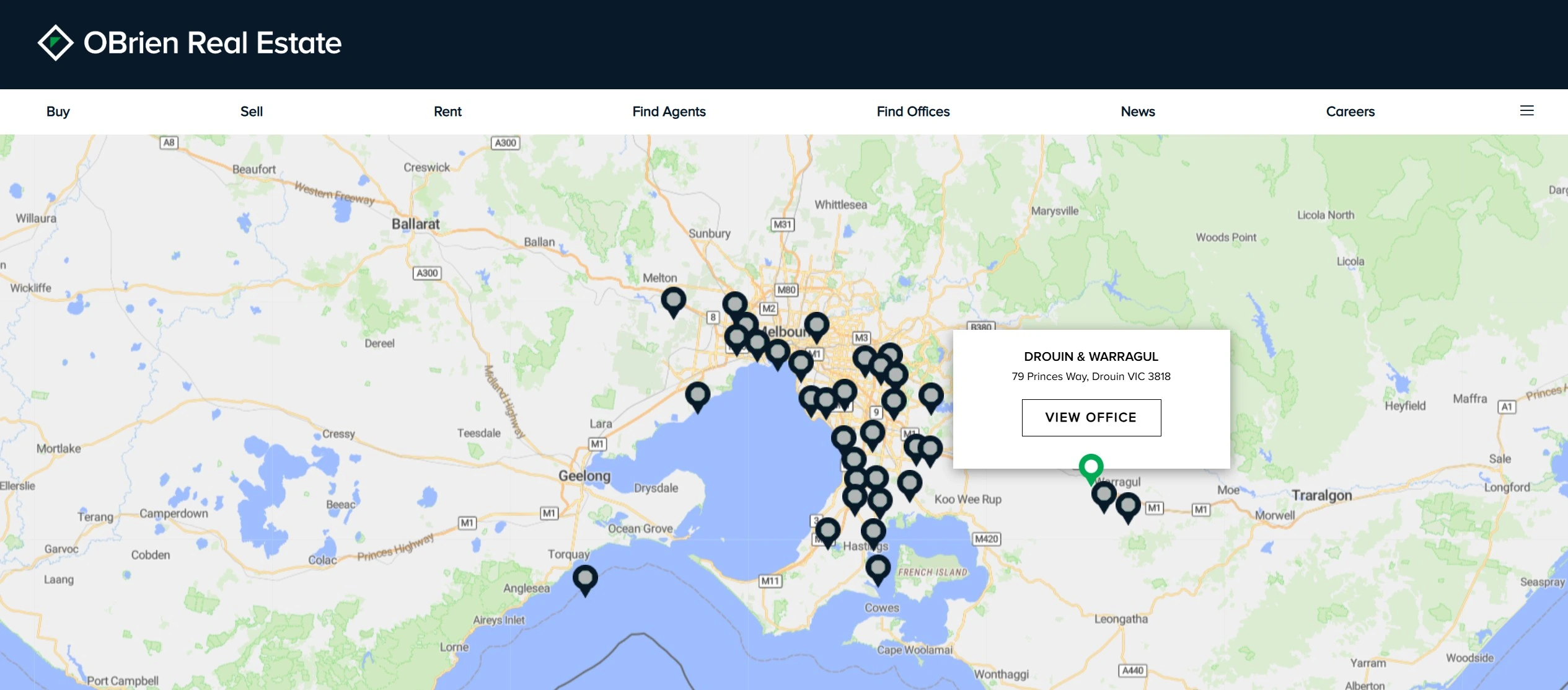Open Find Agents page
Viewport: 1568px width, 690px height.
668,112
